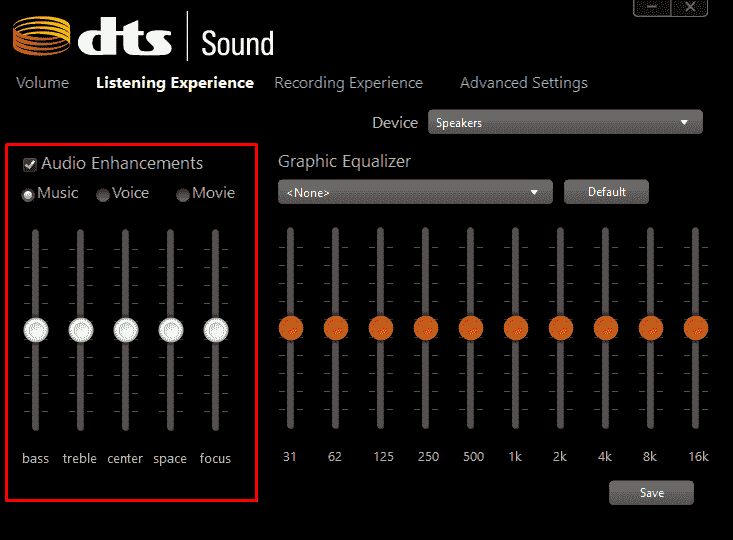This screenshot has height=540, width=733.
Task: Disable the Audio Enhancements checkbox
Action: pyautogui.click(x=30, y=164)
